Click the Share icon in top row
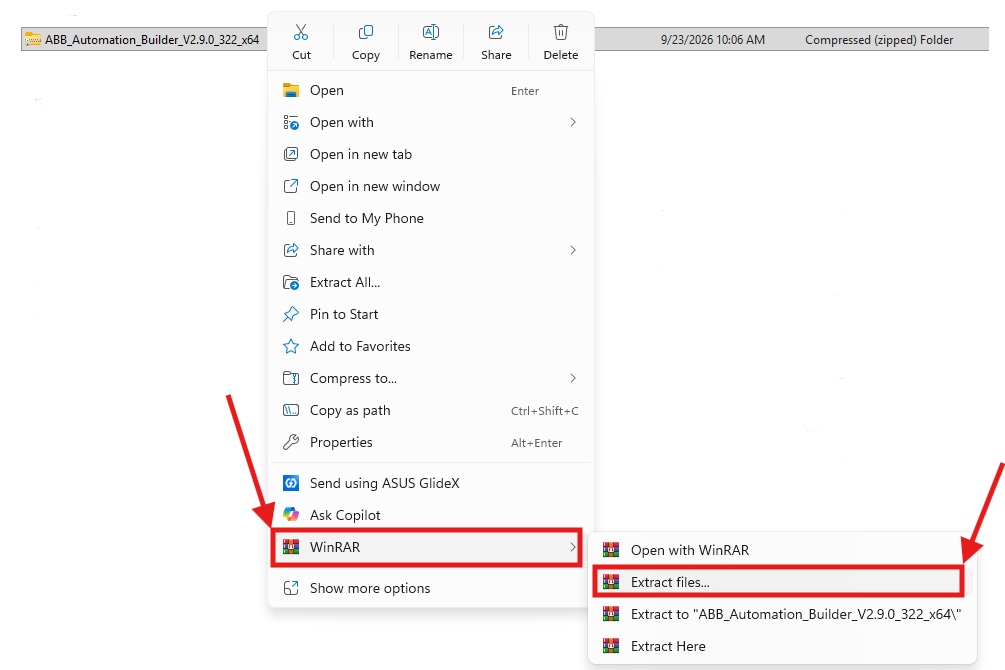The height and width of the screenshot is (670, 1005). tap(496, 32)
